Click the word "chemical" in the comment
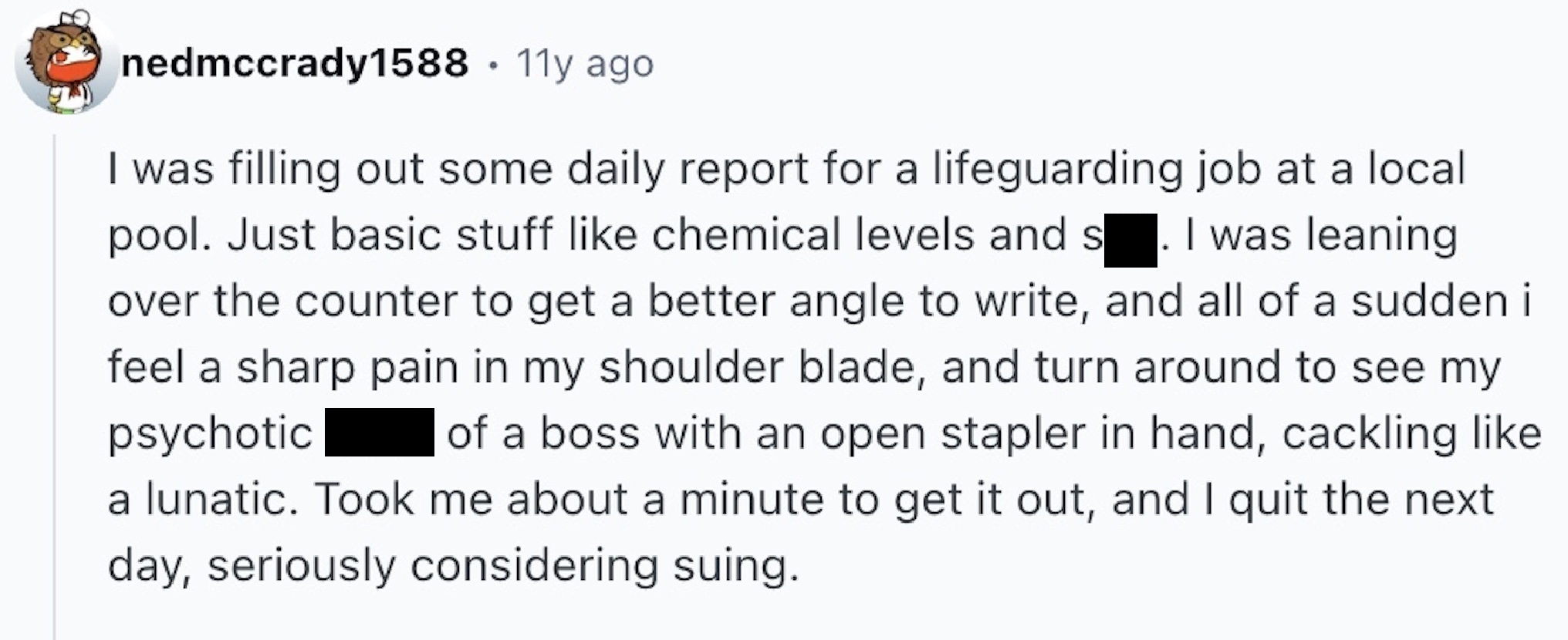Image resolution: width=1568 pixels, height=640 pixels. [x=745, y=235]
